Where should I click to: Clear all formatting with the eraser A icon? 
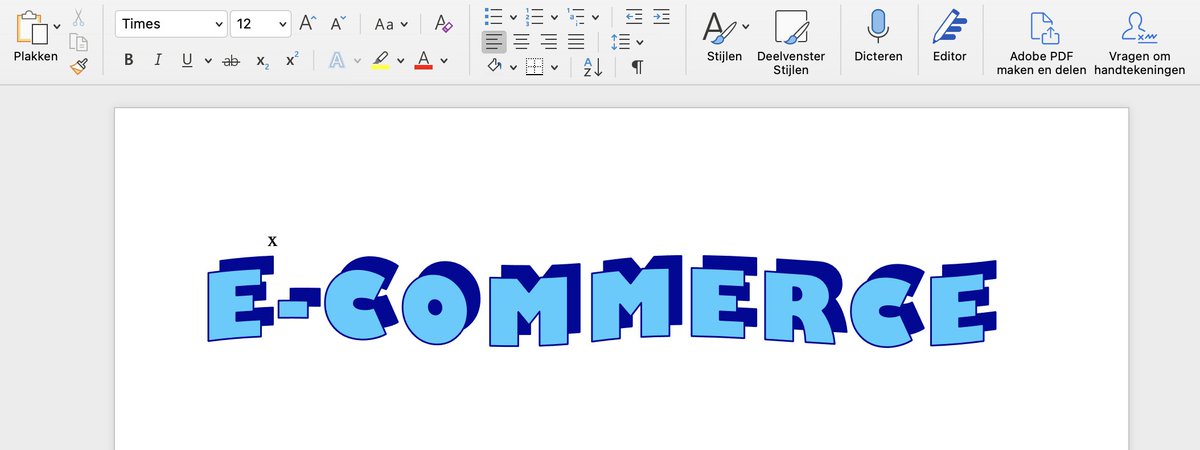coord(444,24)
